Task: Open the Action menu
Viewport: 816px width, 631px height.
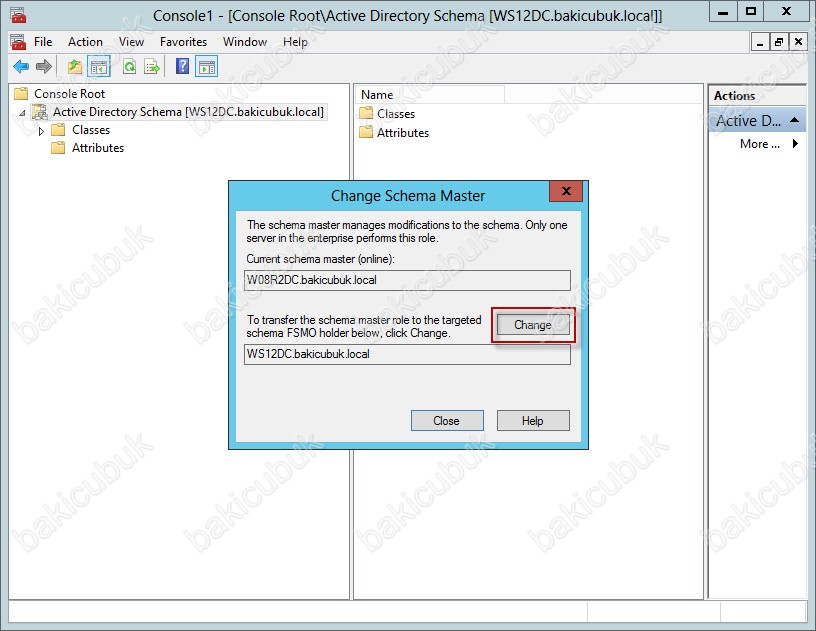Action: click(85, 42)
